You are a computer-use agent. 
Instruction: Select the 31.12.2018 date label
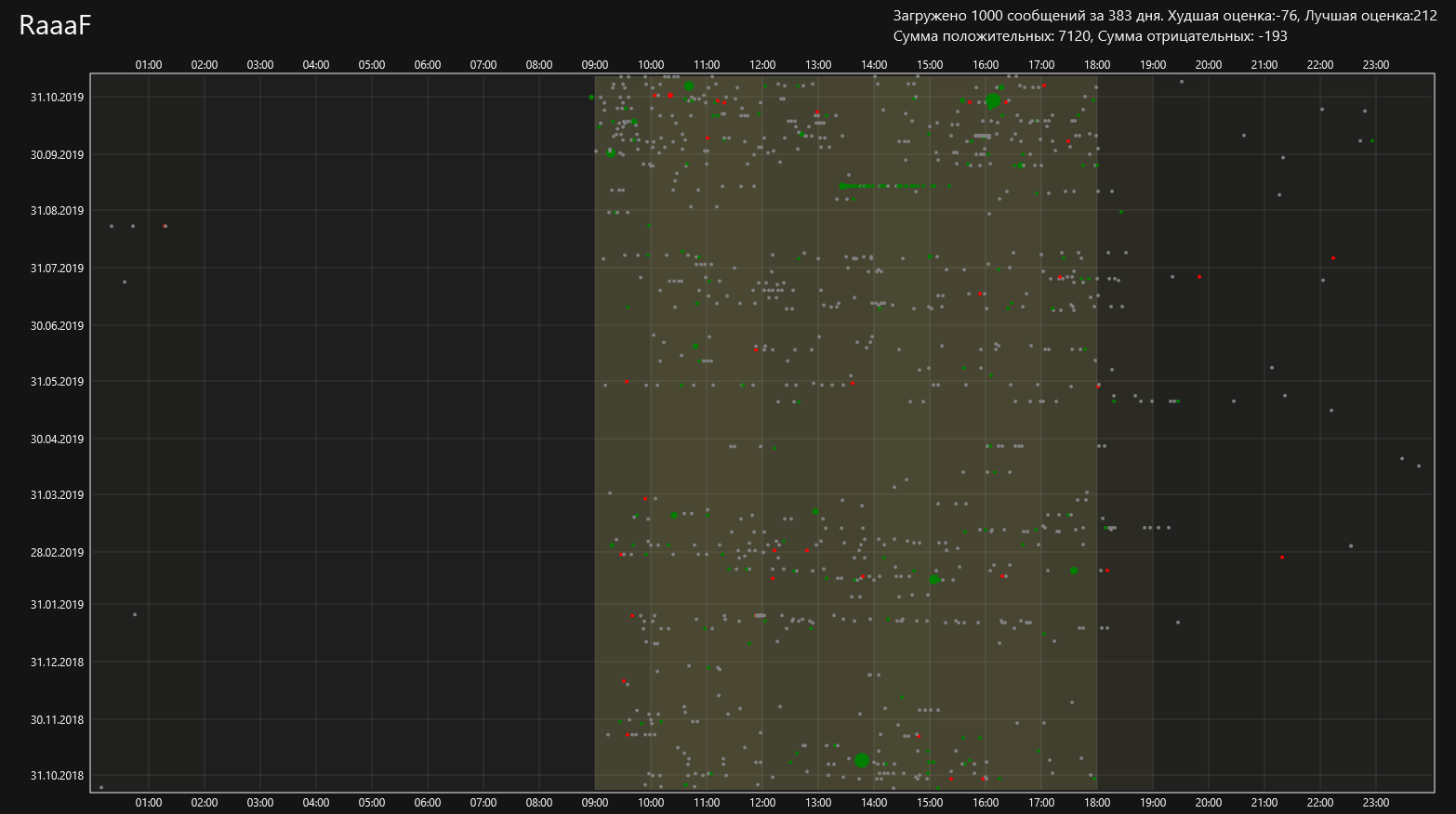57,662
